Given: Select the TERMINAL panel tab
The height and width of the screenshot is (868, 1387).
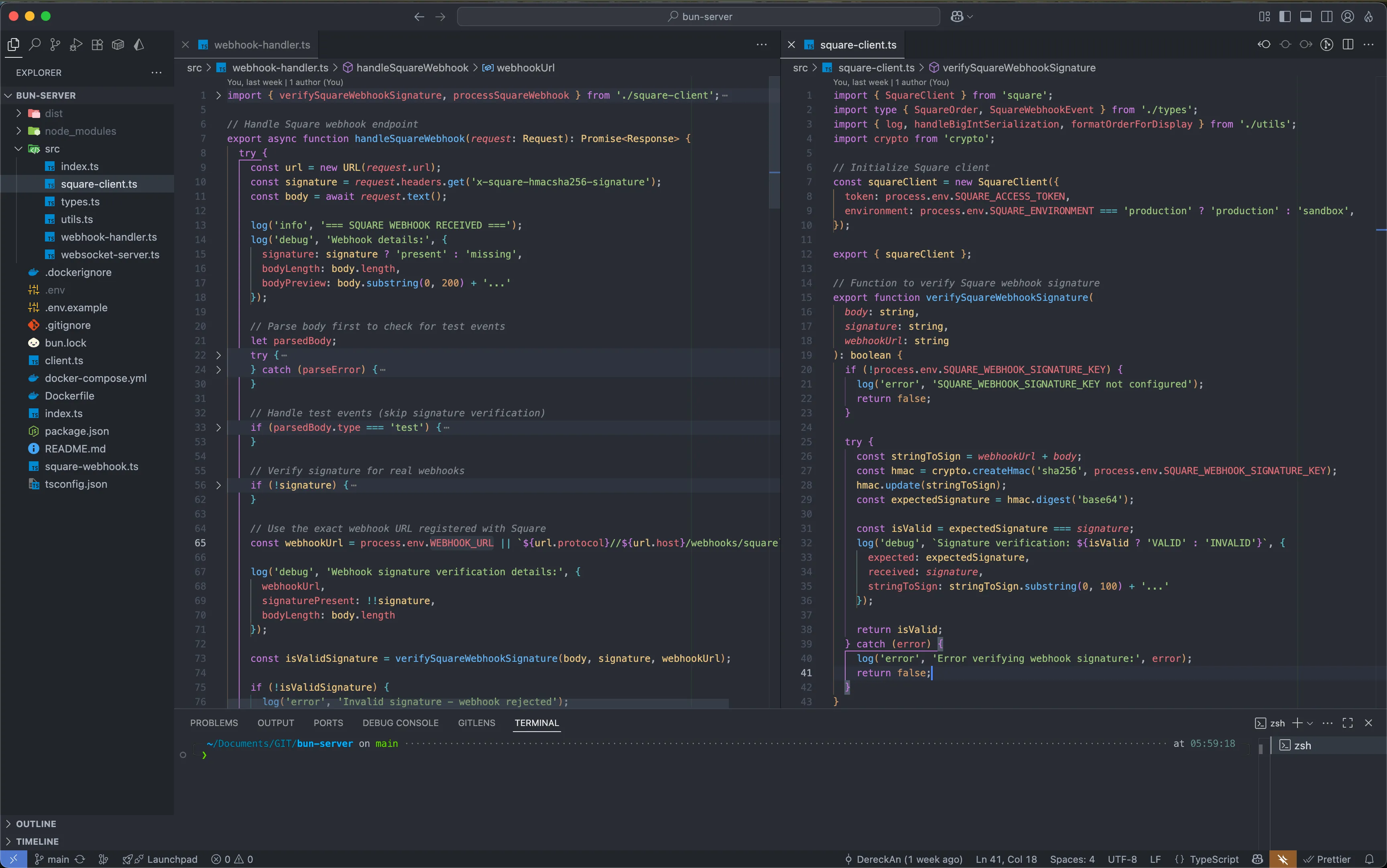Looking at the screenshot, I should (x=537, y=723).
